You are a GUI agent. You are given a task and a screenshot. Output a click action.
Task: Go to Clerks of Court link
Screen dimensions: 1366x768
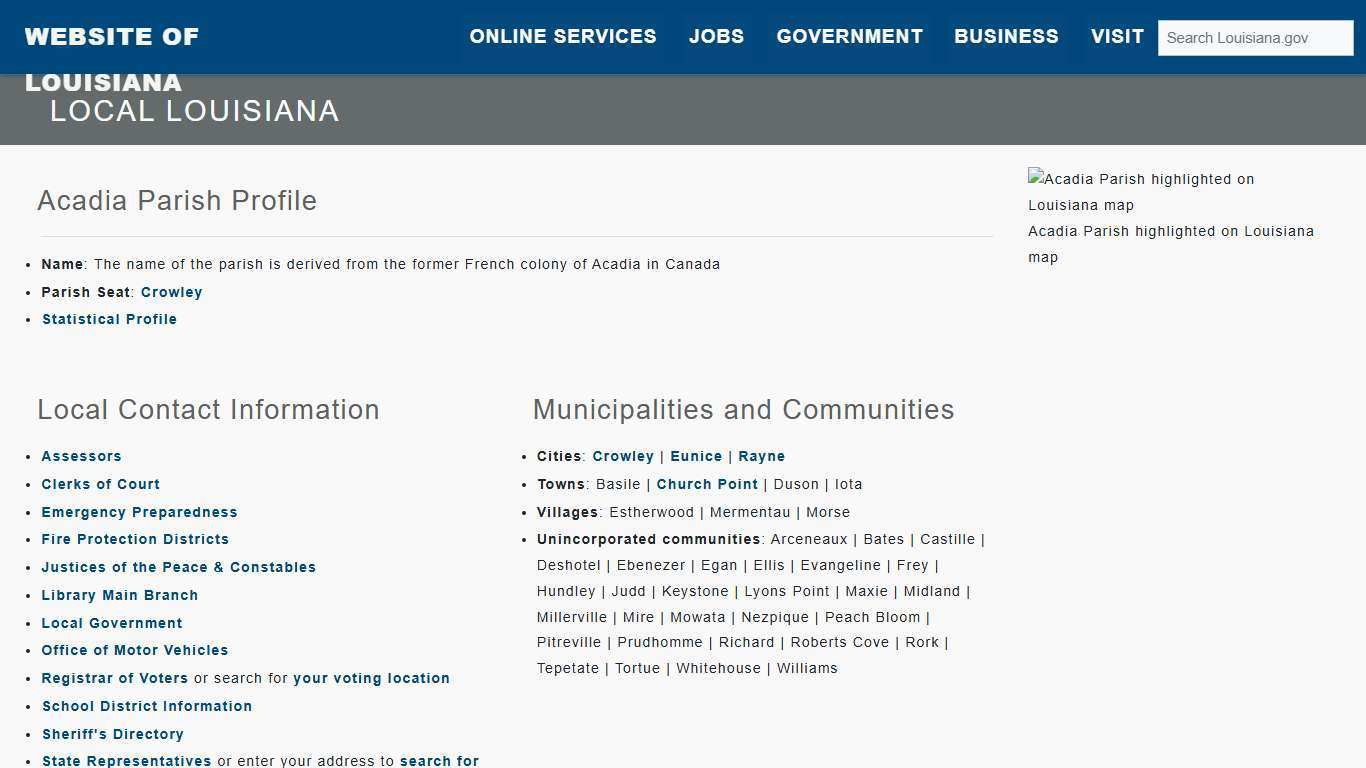(100, 484)
